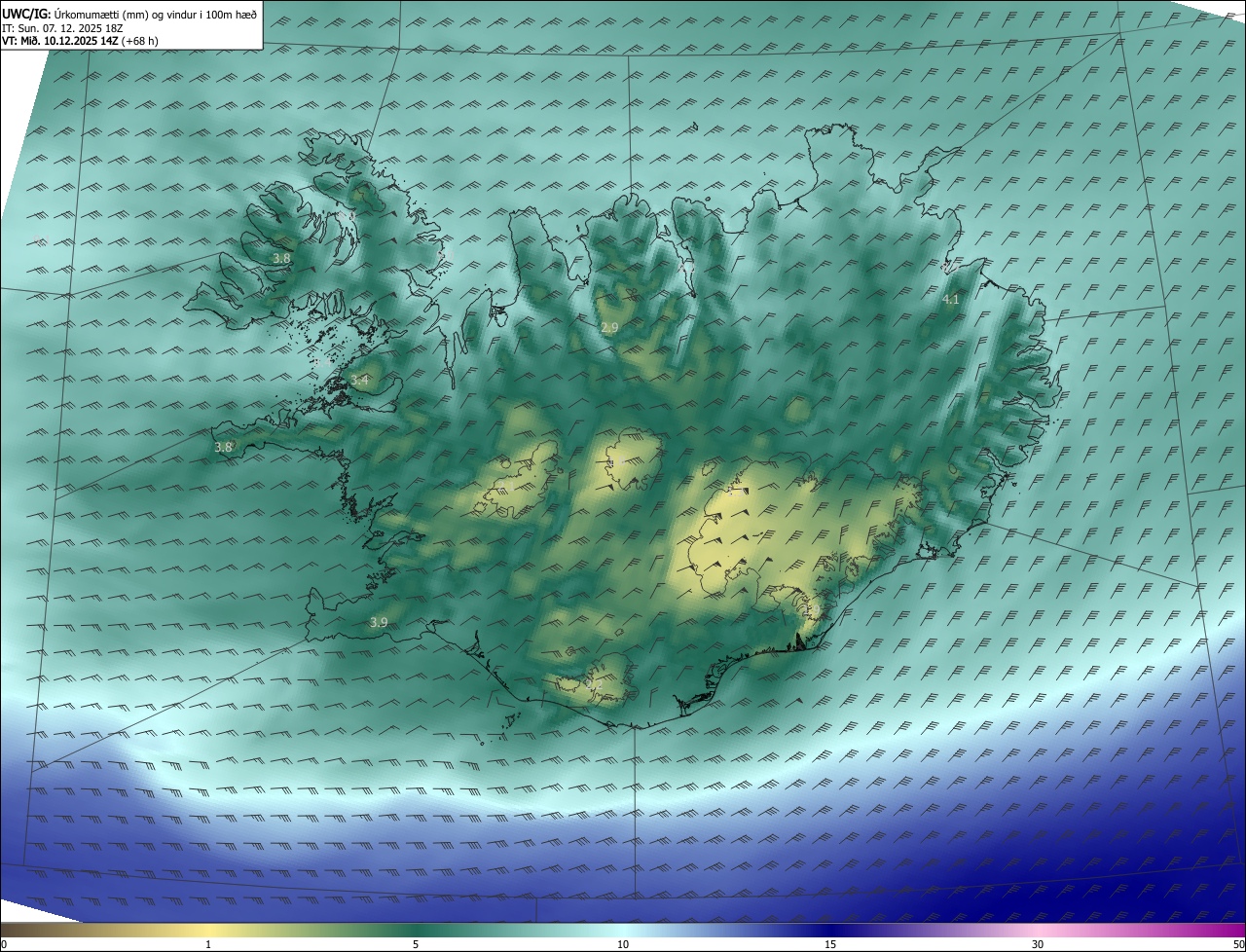Click the '30' tick label on the color scale
Screen dimensions: 1246x952
pyautogui.click(x=1038, y=944)
